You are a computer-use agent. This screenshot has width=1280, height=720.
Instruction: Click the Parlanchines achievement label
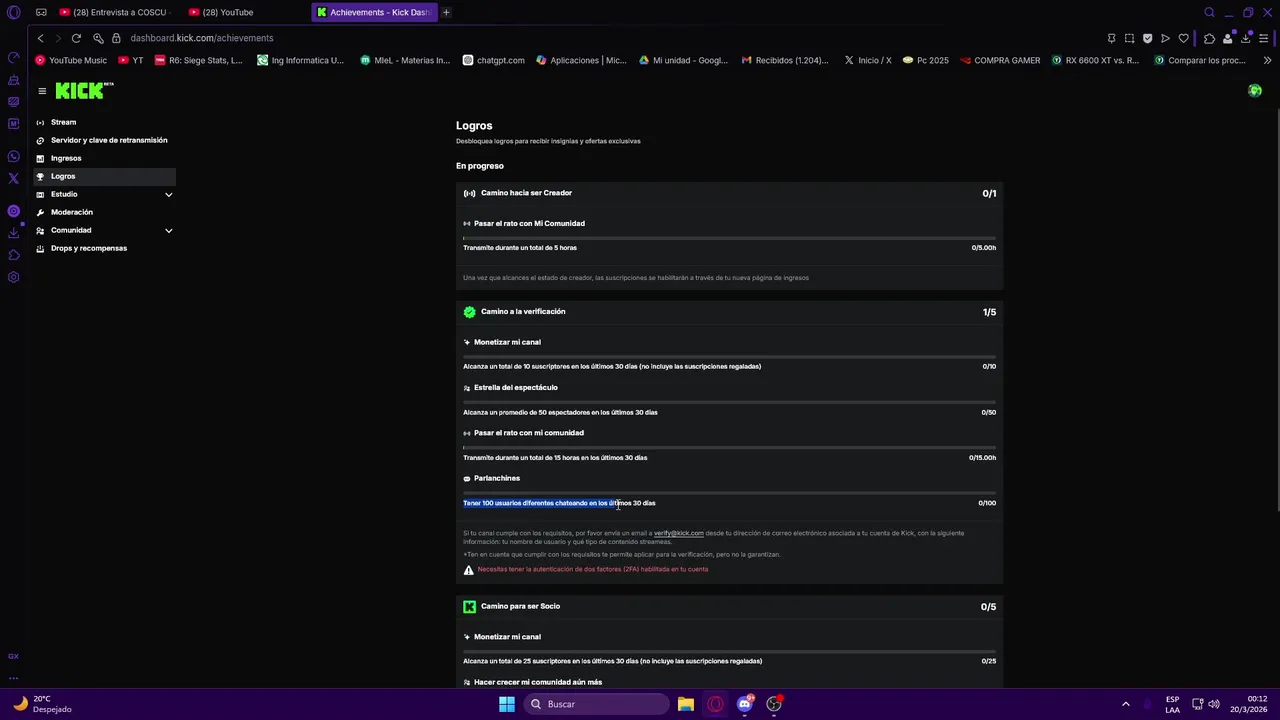[497, 478]
